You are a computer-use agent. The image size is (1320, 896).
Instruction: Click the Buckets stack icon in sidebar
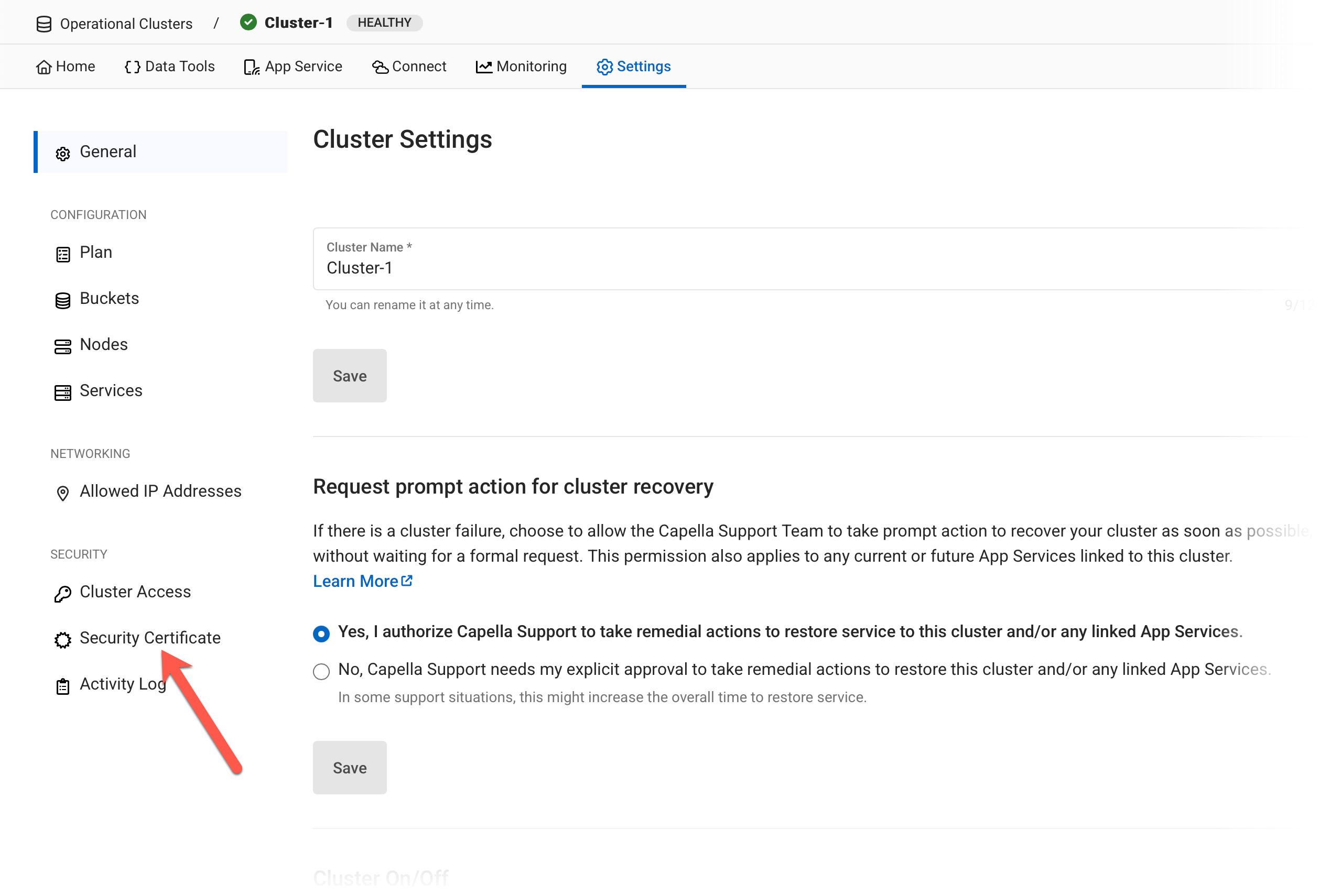pos(62,300)
